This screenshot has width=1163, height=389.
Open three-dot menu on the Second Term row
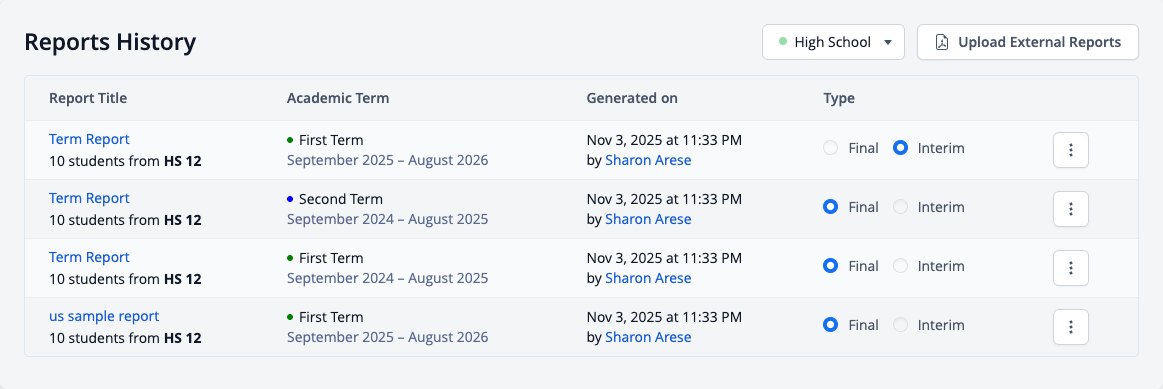point(1070,209)
